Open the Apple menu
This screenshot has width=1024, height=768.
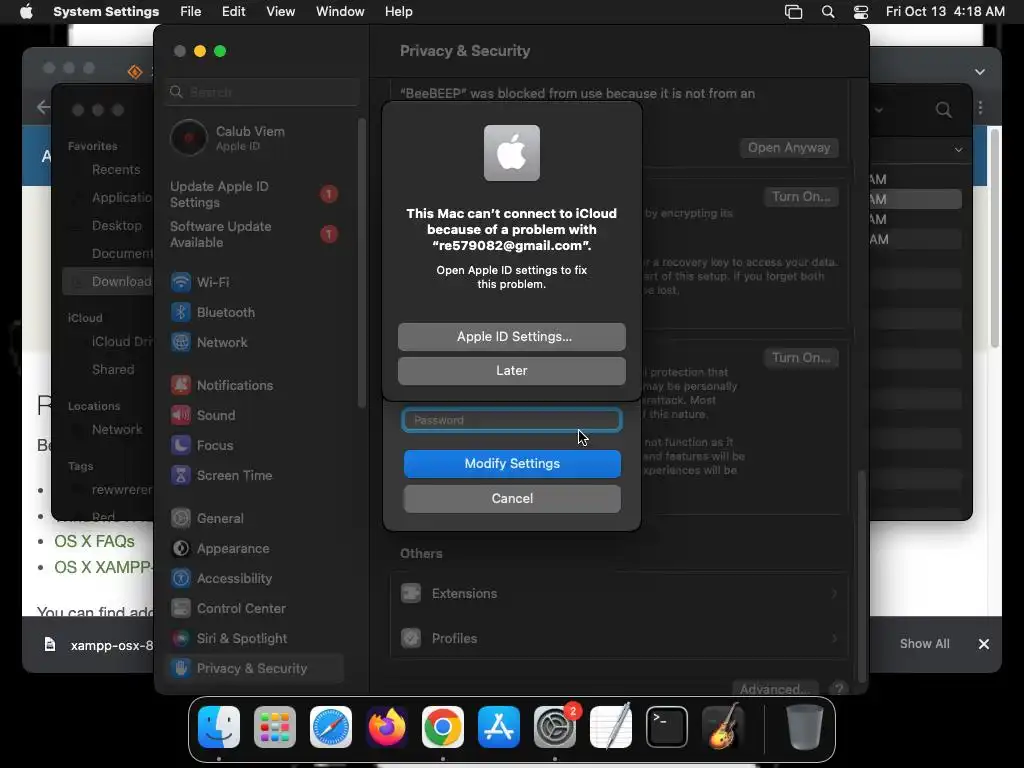pos(26,12)
